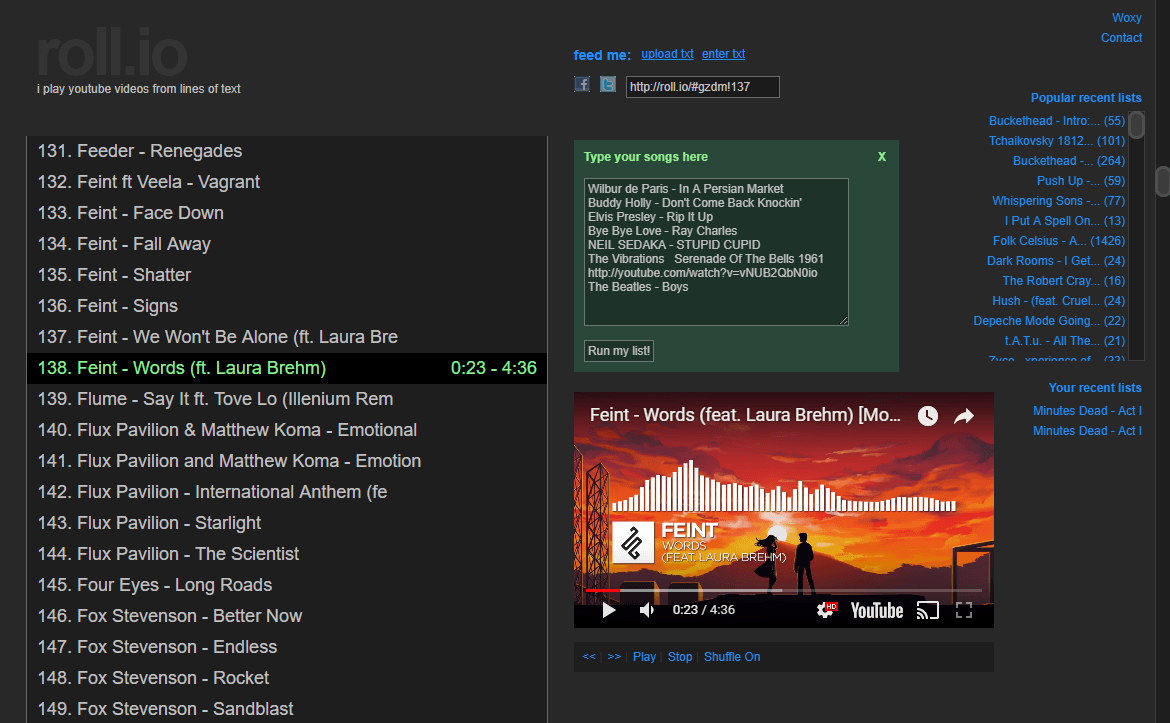Share the video with arrow icon
1170x723 pixels.
(x=964, y=416)
